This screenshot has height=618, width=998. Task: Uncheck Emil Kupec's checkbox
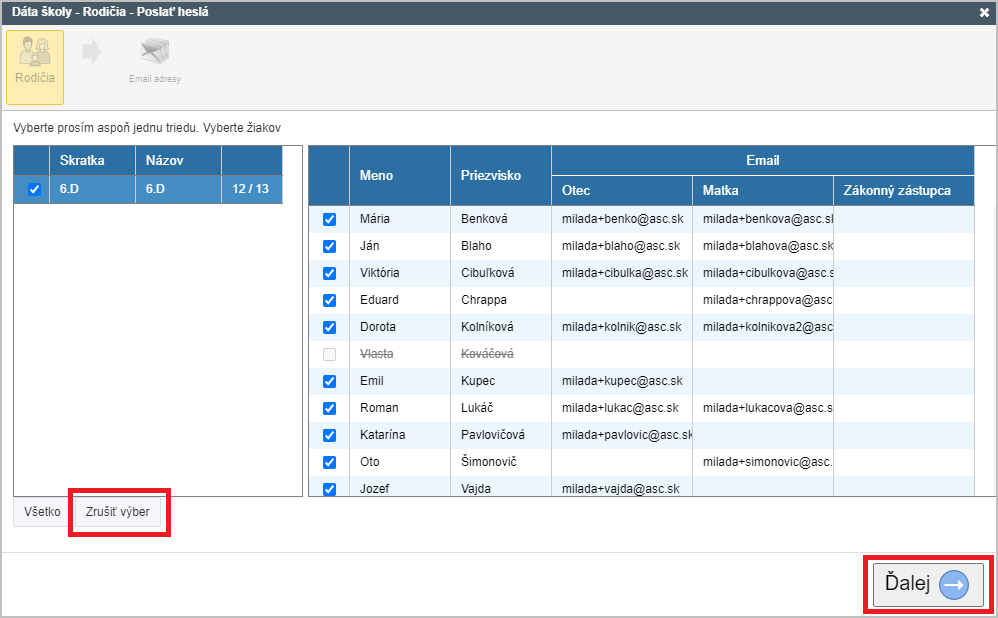[329, 381]
